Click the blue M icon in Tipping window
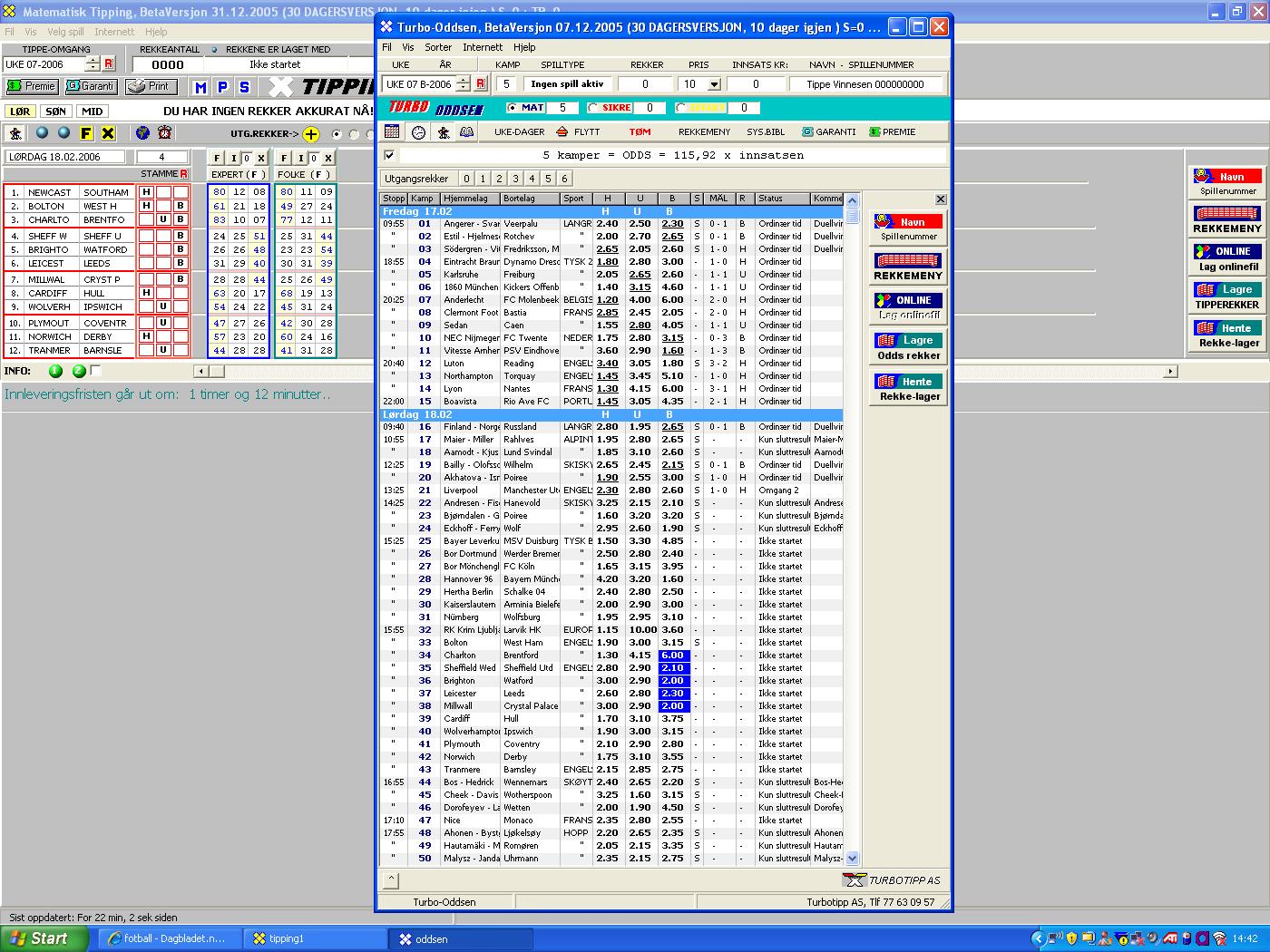This screenshot has height=952, width=1270. (200, 87)
